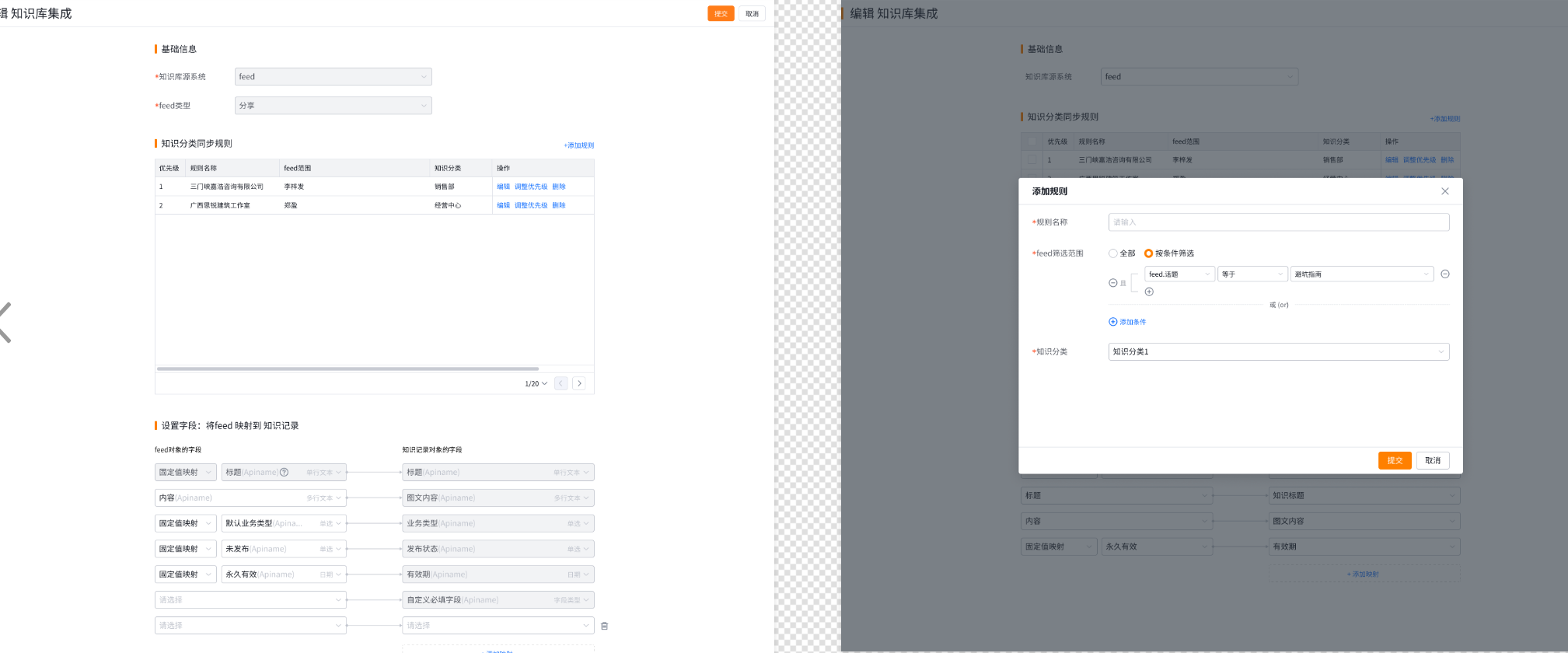Add a condition via plus icon under feed.话题

[x=1149, y=292]
